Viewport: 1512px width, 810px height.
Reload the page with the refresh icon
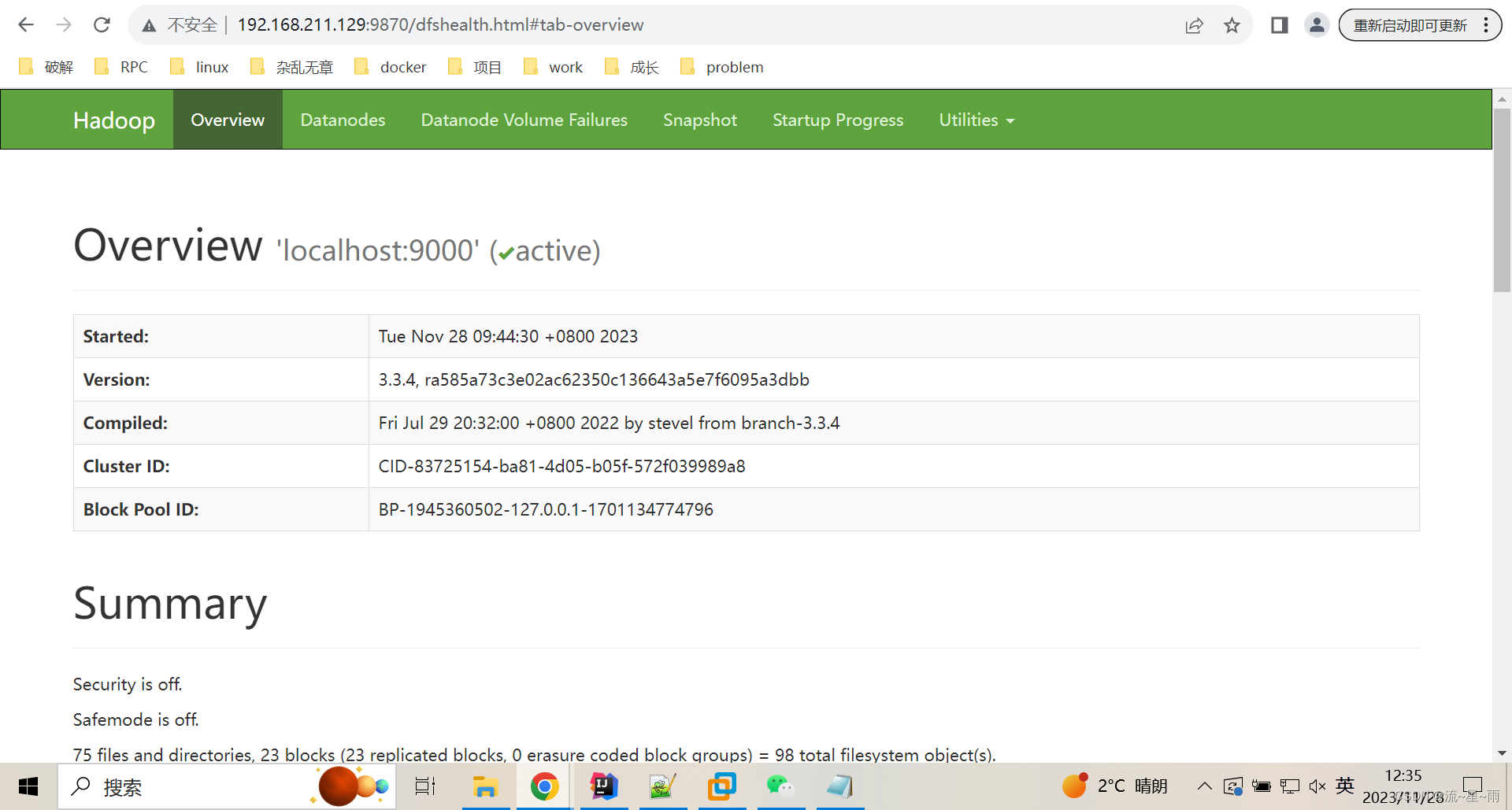click(102, 25)
